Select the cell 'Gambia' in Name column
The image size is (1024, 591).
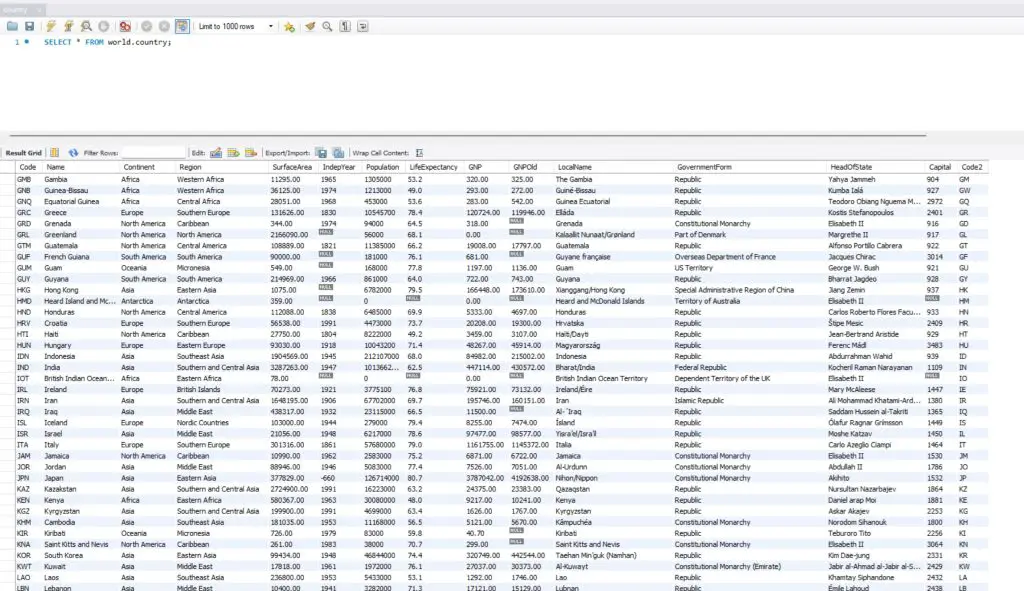coord(56,179)
